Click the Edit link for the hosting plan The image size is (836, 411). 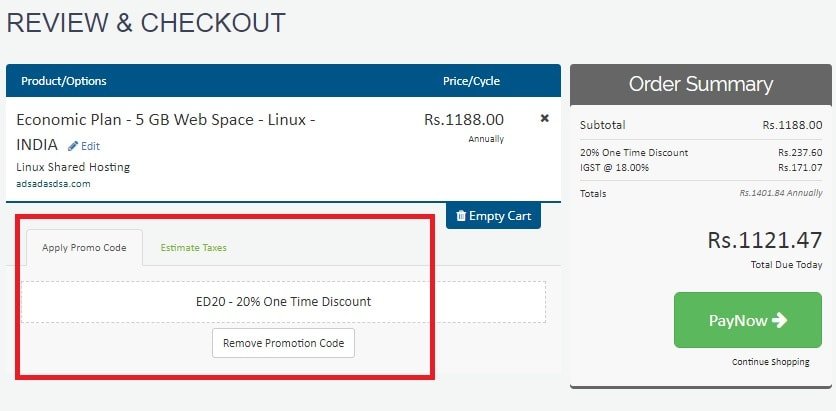click(84, 146)
